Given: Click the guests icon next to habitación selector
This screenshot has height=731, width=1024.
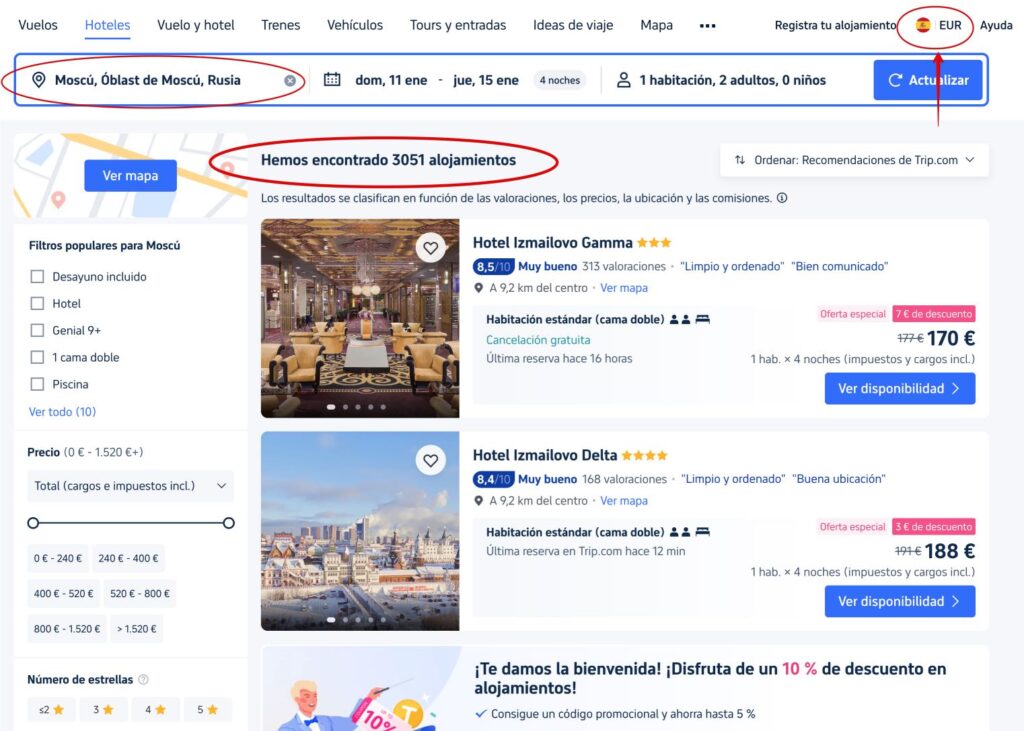Looking at the screenshot, I should (x=625, y=80).
